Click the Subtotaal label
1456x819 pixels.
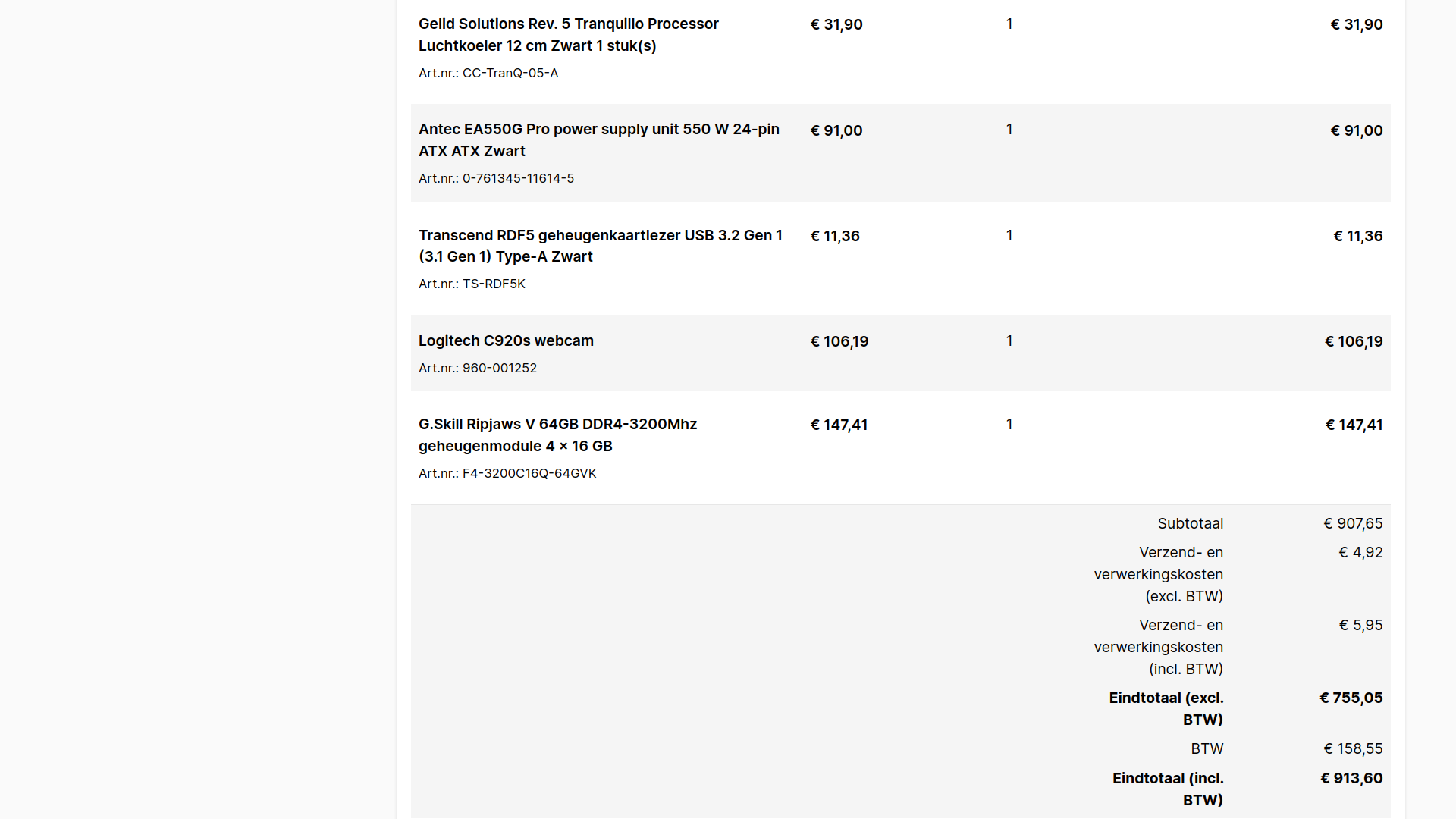pyautogui.click(x=1190, y=524)
